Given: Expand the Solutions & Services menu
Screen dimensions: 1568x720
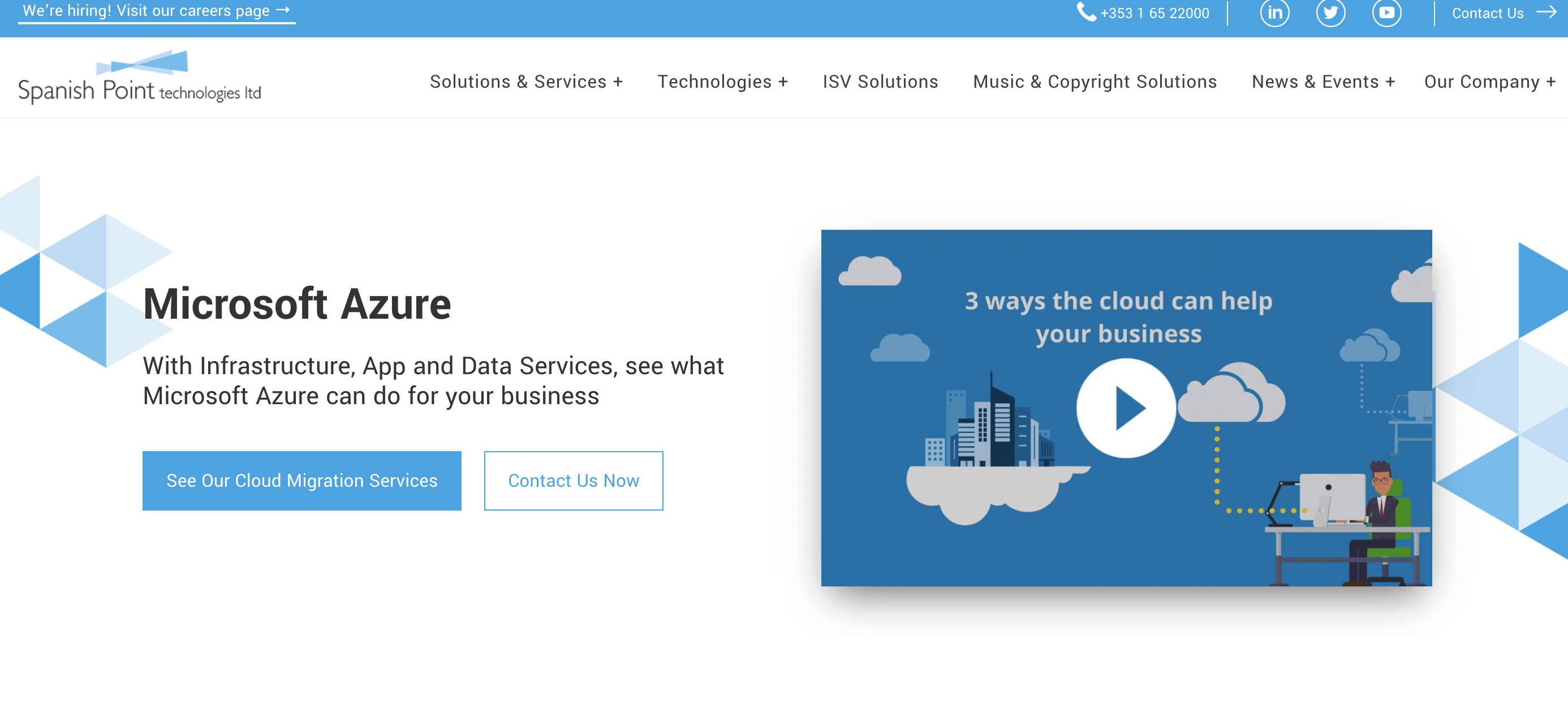Looking at the screenshot, I should (x=526, y=82).
